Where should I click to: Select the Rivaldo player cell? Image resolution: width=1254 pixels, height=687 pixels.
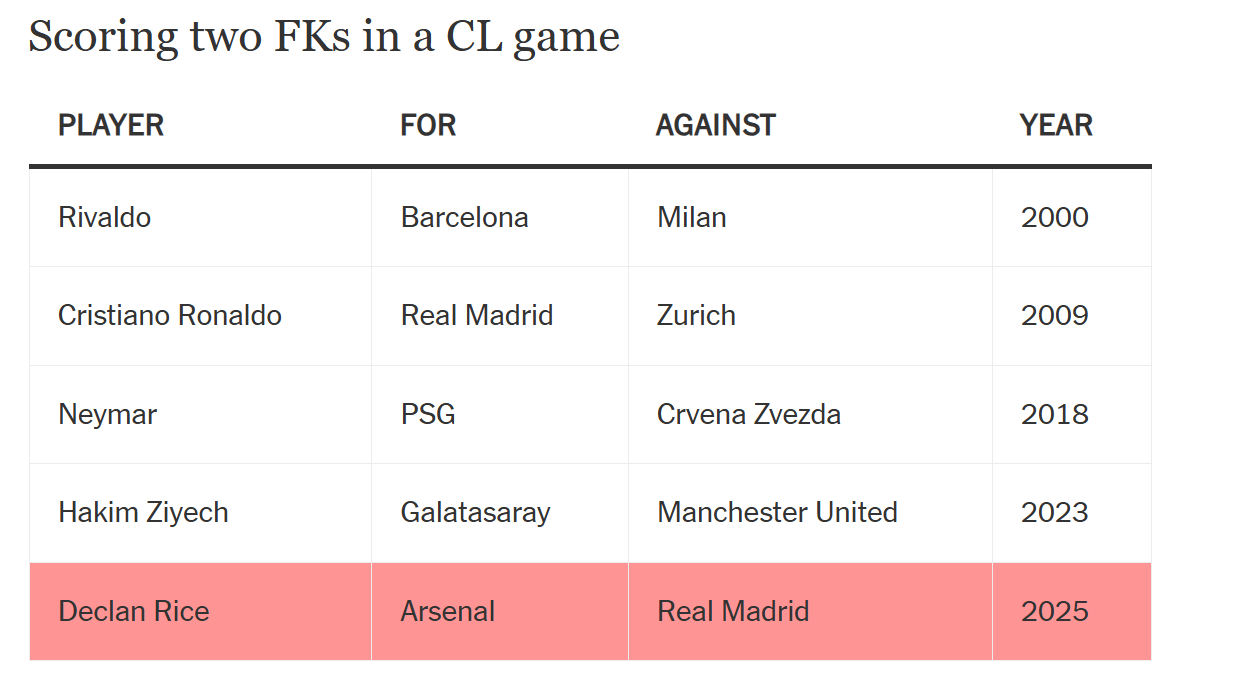pos(201,217)
